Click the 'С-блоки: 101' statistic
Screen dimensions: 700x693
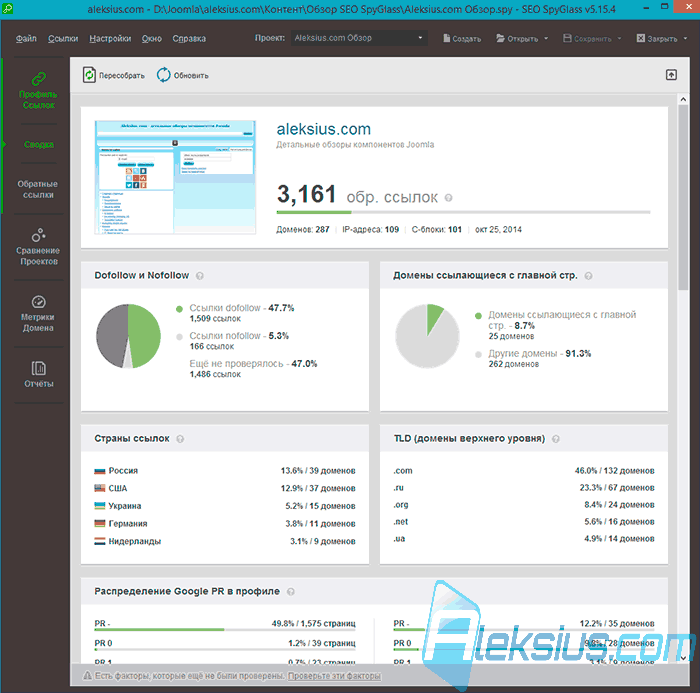pos(437,230)
